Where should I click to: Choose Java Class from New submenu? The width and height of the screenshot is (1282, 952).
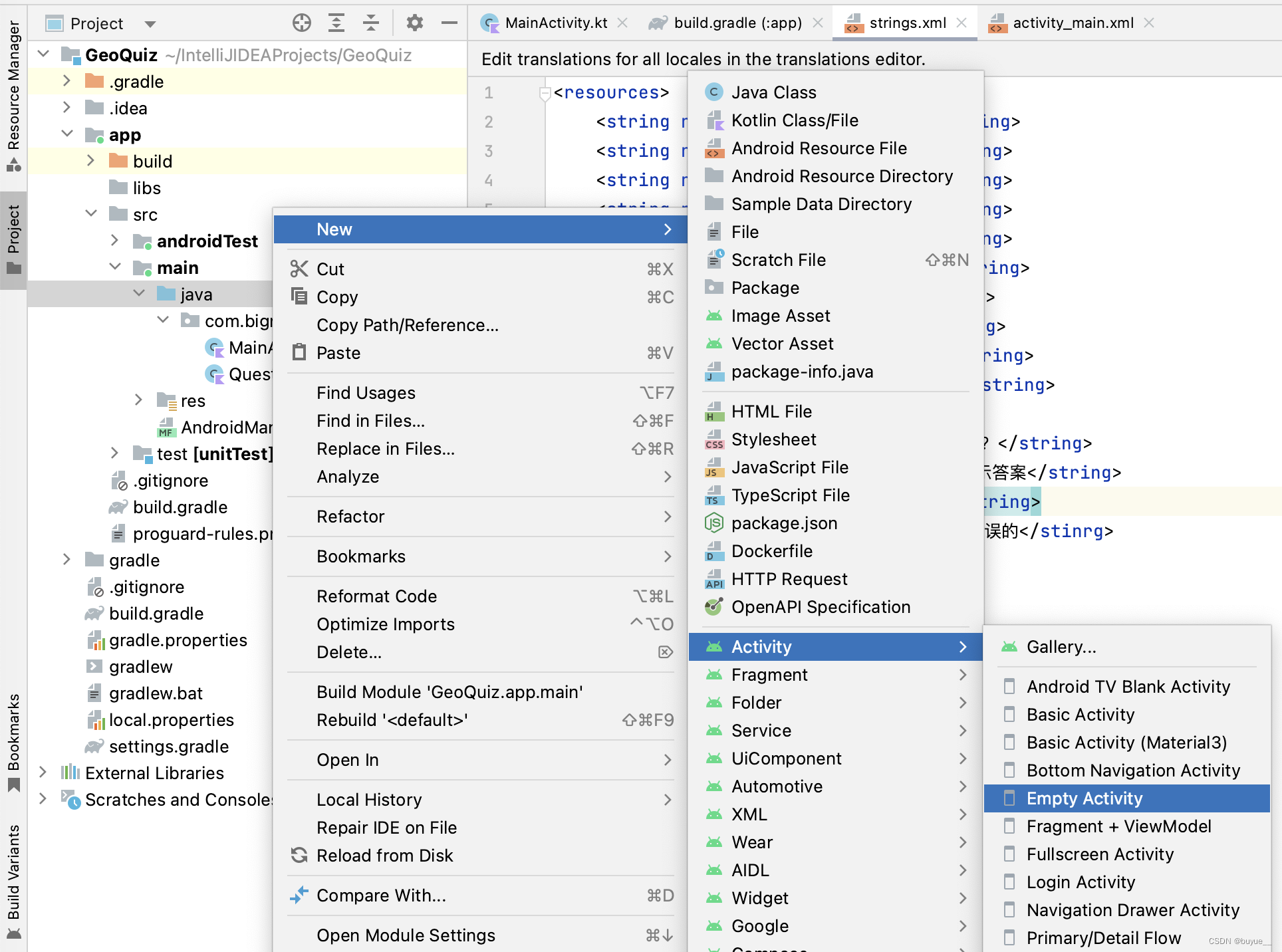836,92
